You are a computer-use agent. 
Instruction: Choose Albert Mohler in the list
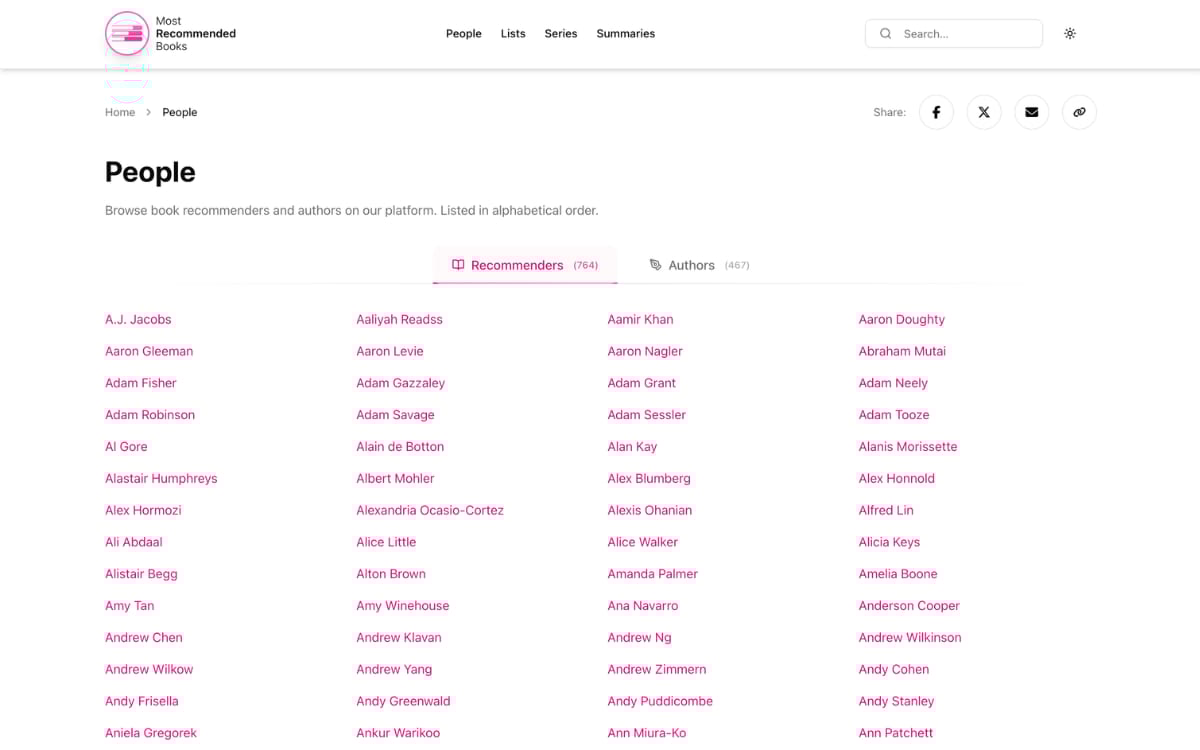click(395, 479)
